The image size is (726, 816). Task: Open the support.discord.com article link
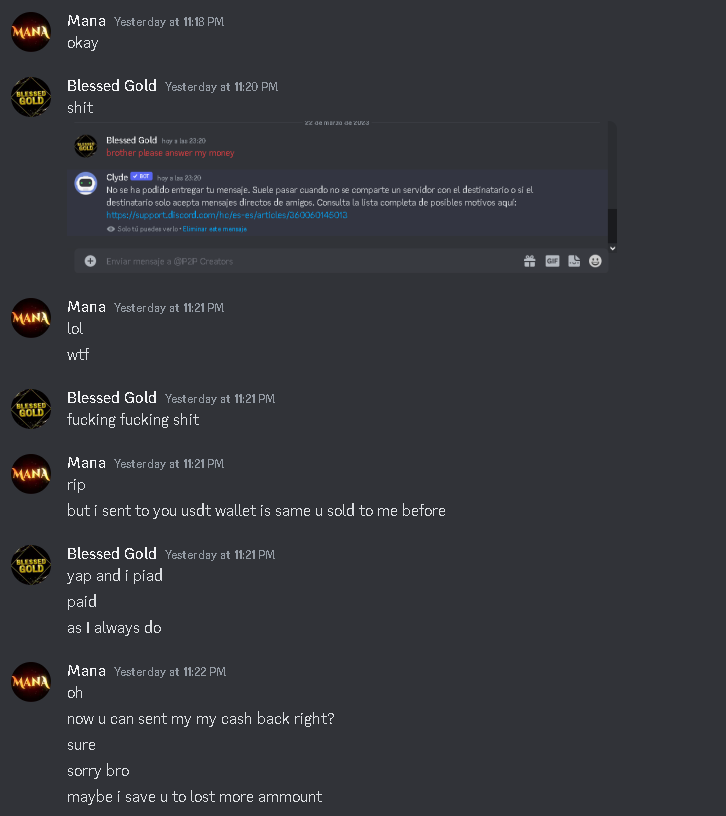[x=227, y=215]
